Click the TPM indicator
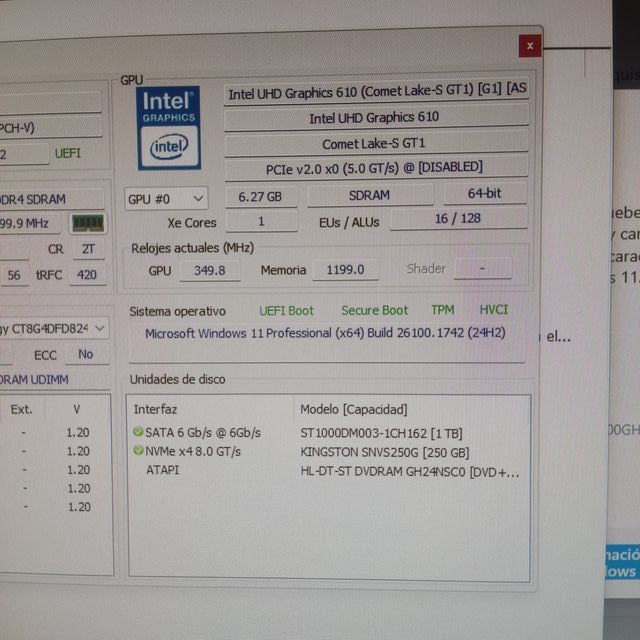 (443, 310)
